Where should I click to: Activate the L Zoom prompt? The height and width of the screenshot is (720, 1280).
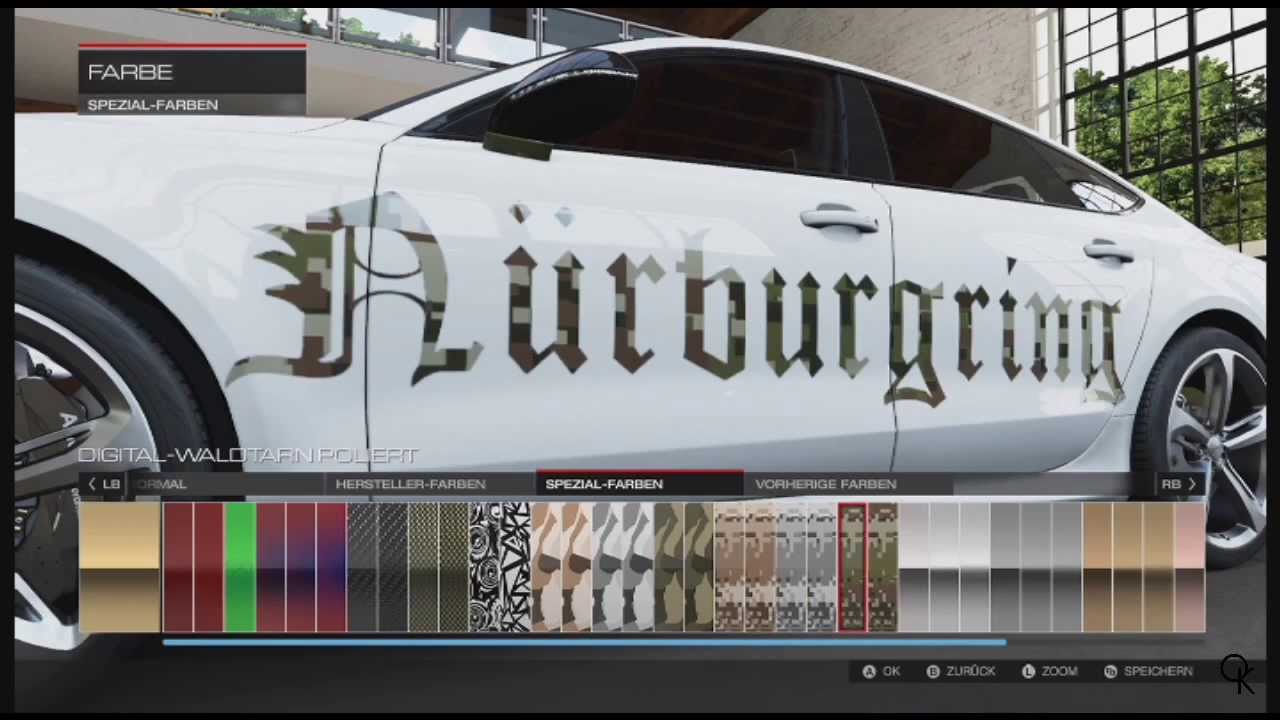pos(1049,671)
